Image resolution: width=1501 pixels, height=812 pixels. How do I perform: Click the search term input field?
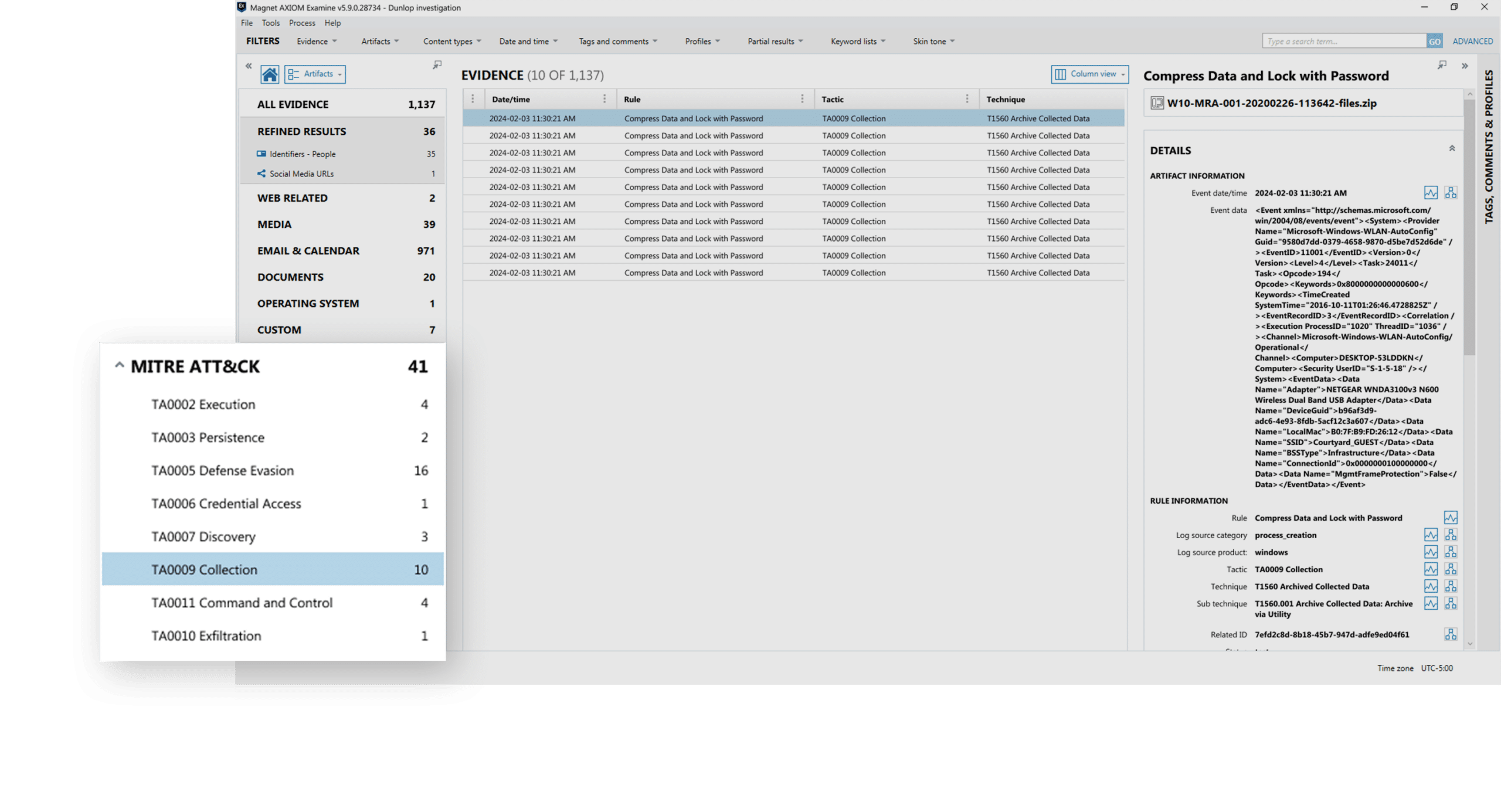coord(1344,41)
